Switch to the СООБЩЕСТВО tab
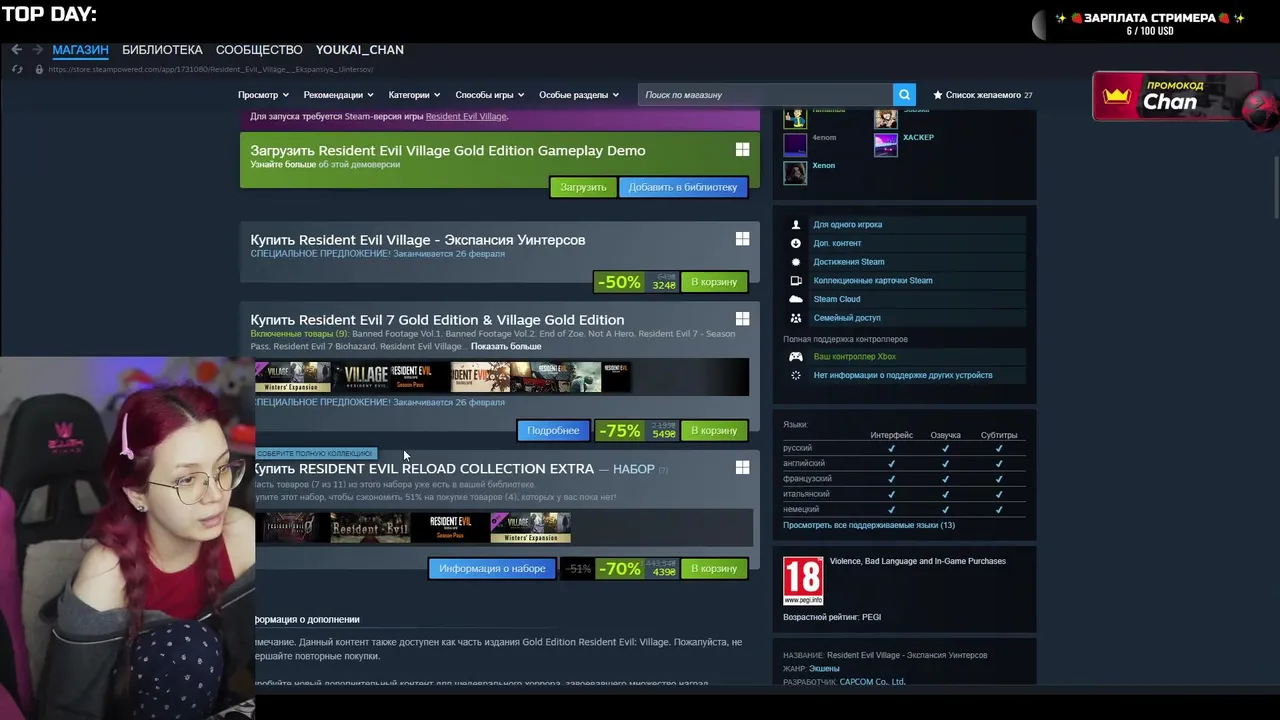The width and height of the screenshot is (1280, 720). (259, 50)
